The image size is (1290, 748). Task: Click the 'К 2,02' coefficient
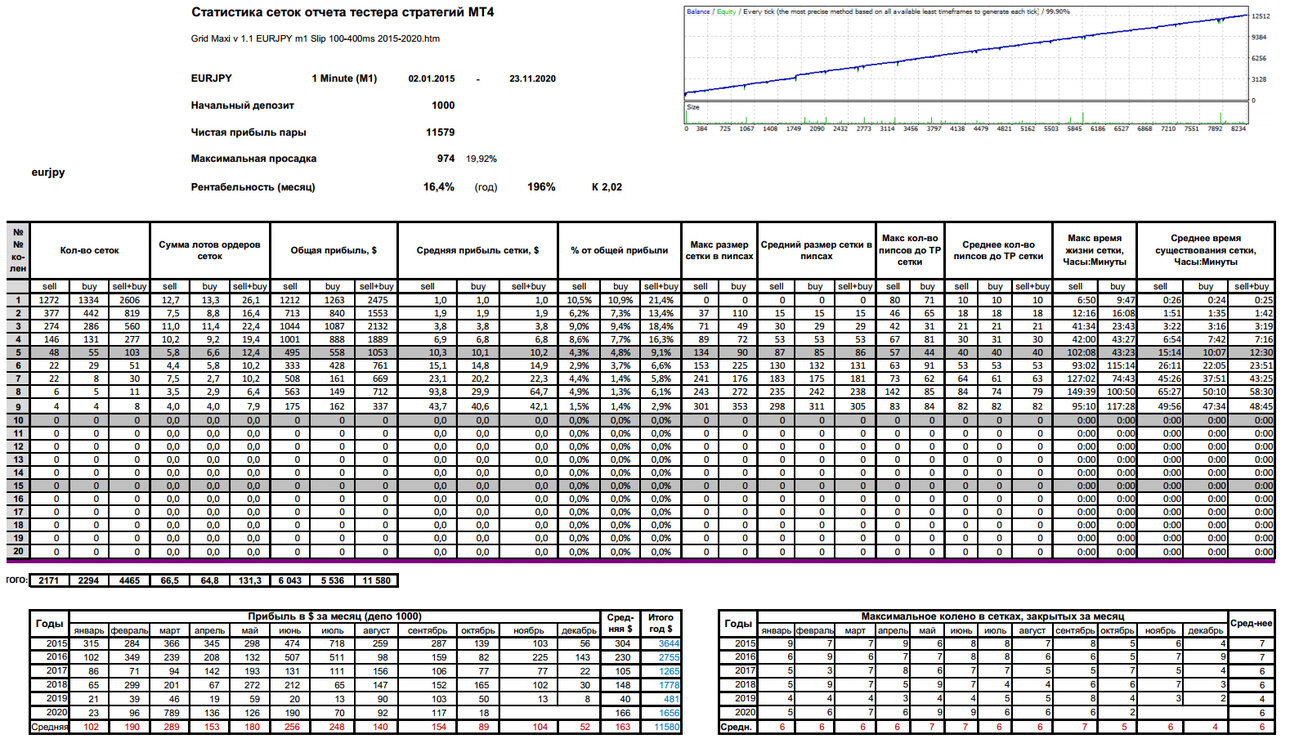coord(607,187)
